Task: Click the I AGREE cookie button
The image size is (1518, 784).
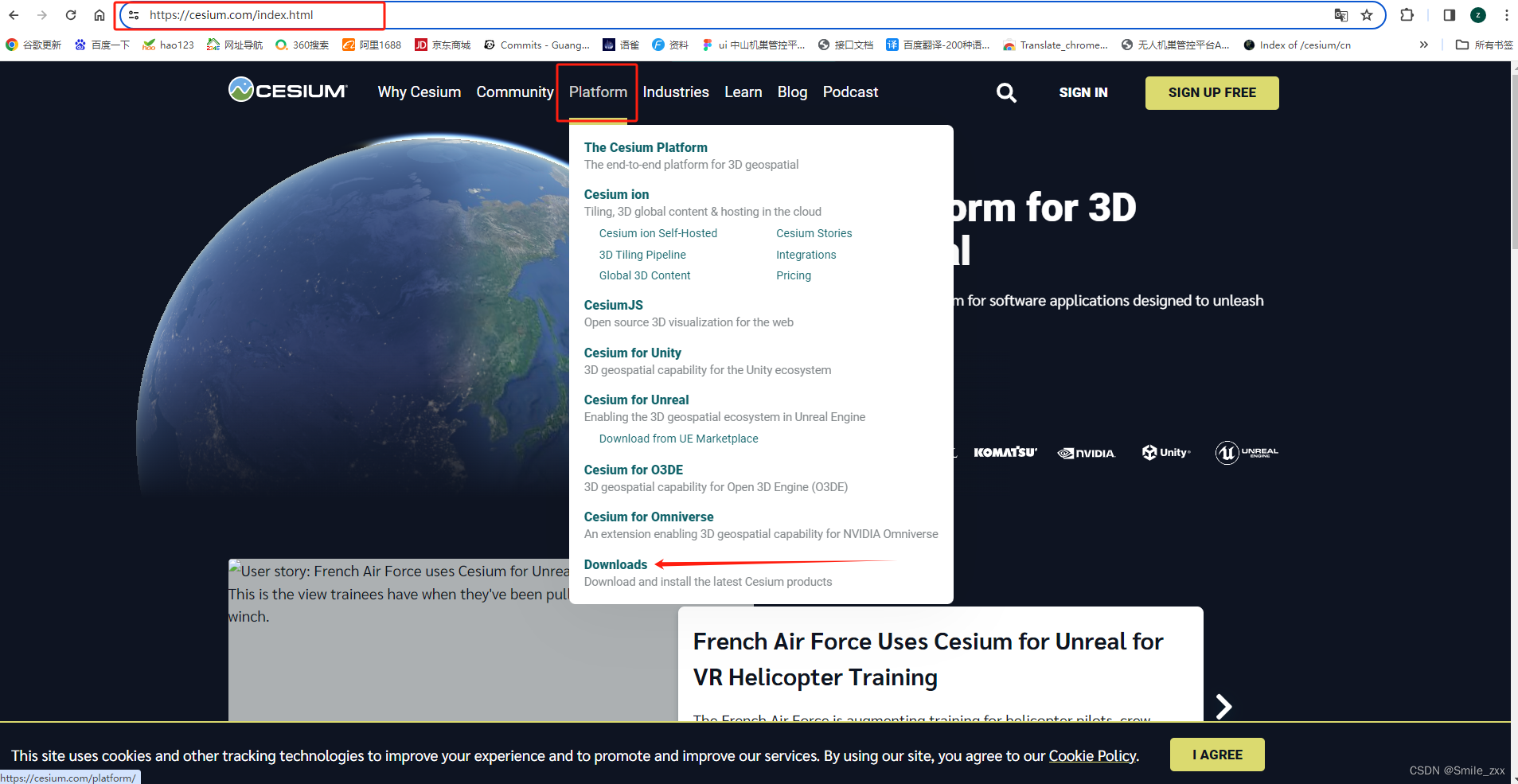Action: pyautogui.click(x=1217, y=755)
